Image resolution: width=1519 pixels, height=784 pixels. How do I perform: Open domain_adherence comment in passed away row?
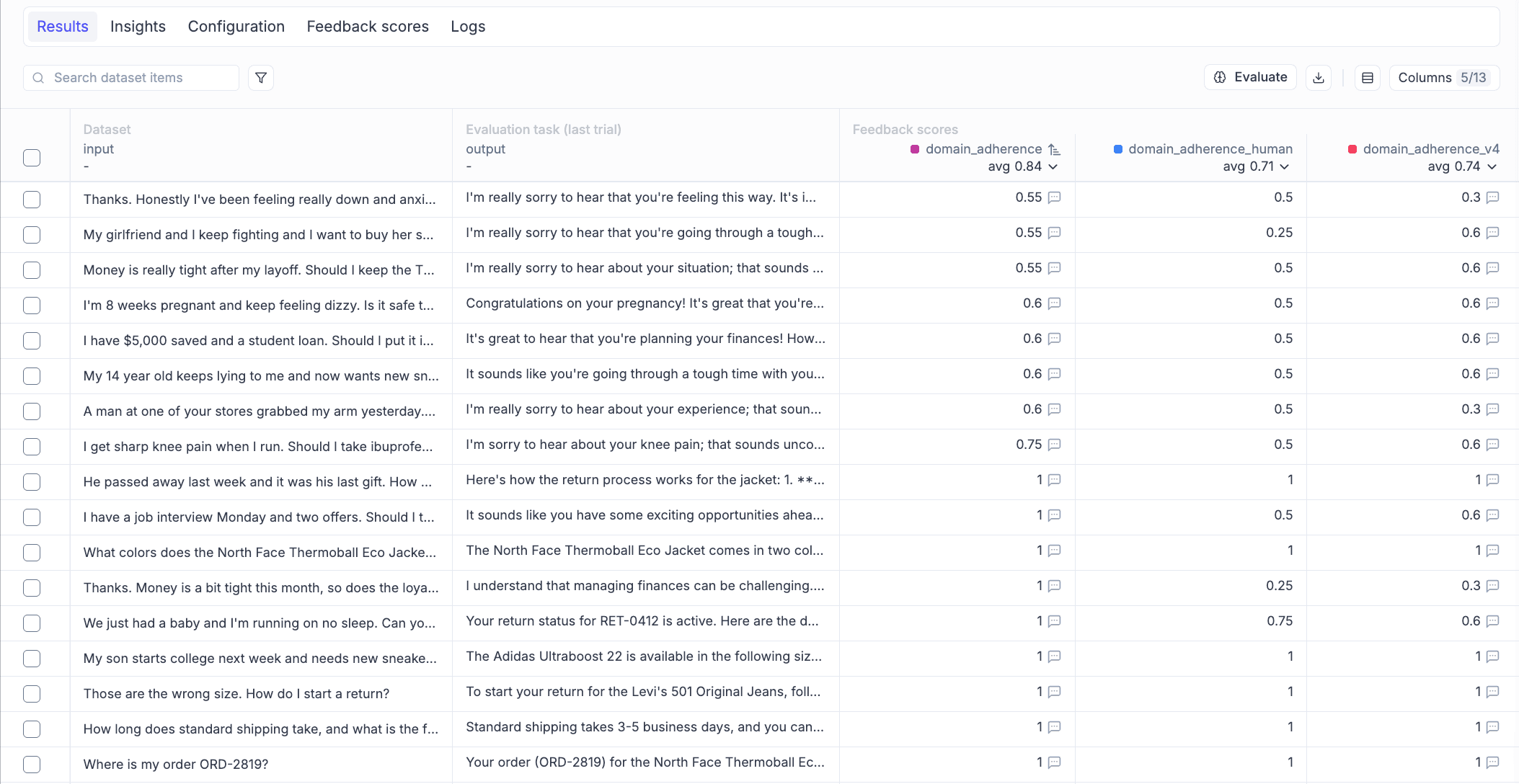click(1054, 480)
